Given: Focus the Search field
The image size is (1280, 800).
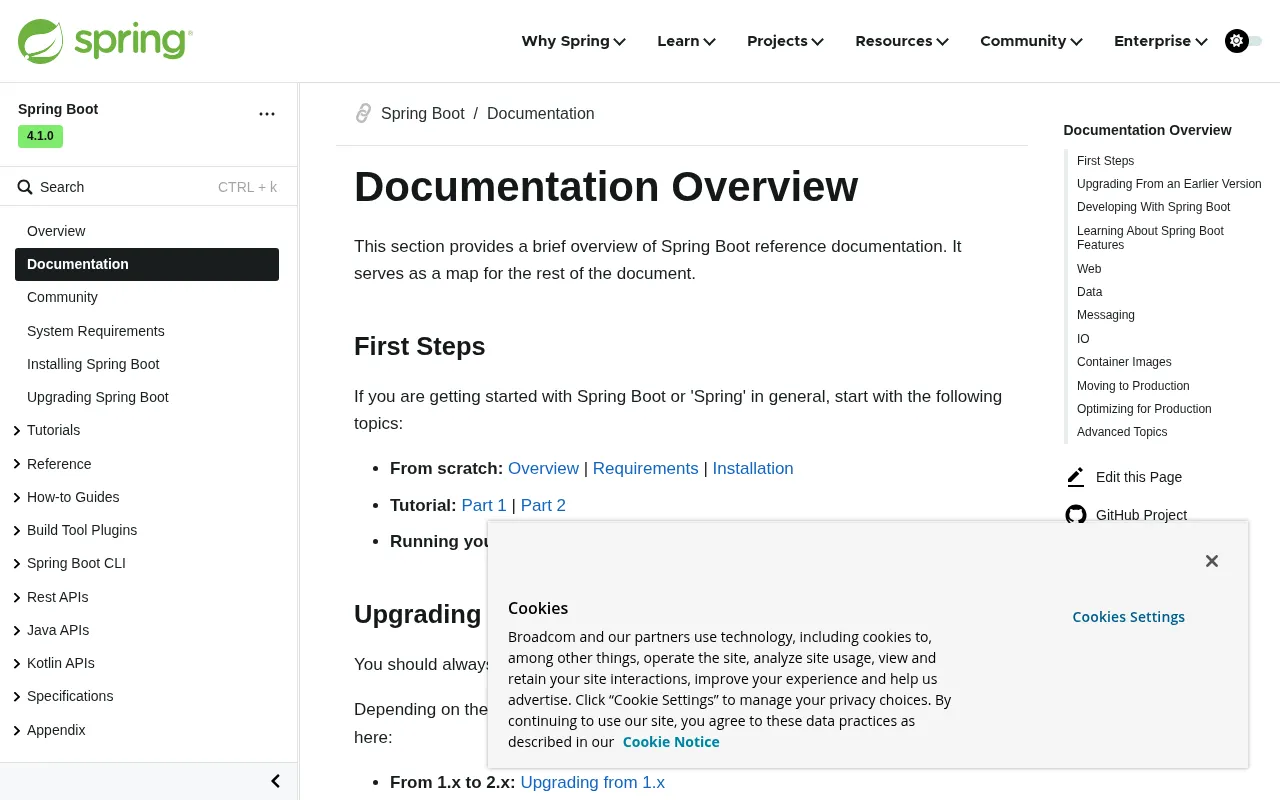Looking at the screenshot, I should point(148,187).
